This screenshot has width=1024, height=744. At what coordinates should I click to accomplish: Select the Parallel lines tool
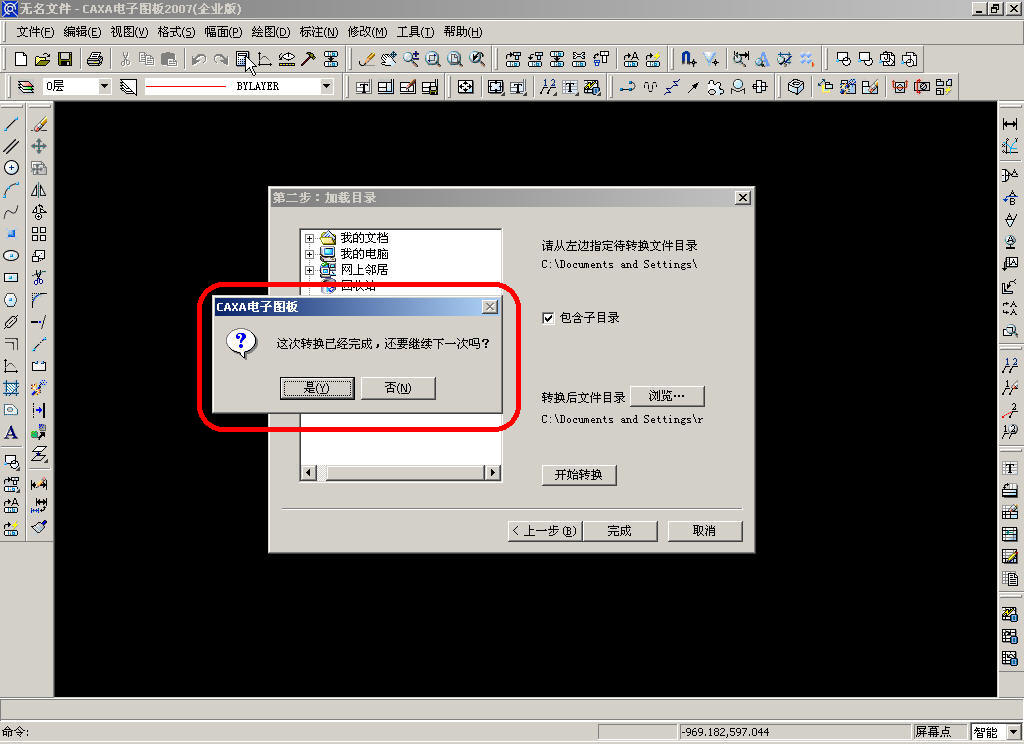point(11,146)
